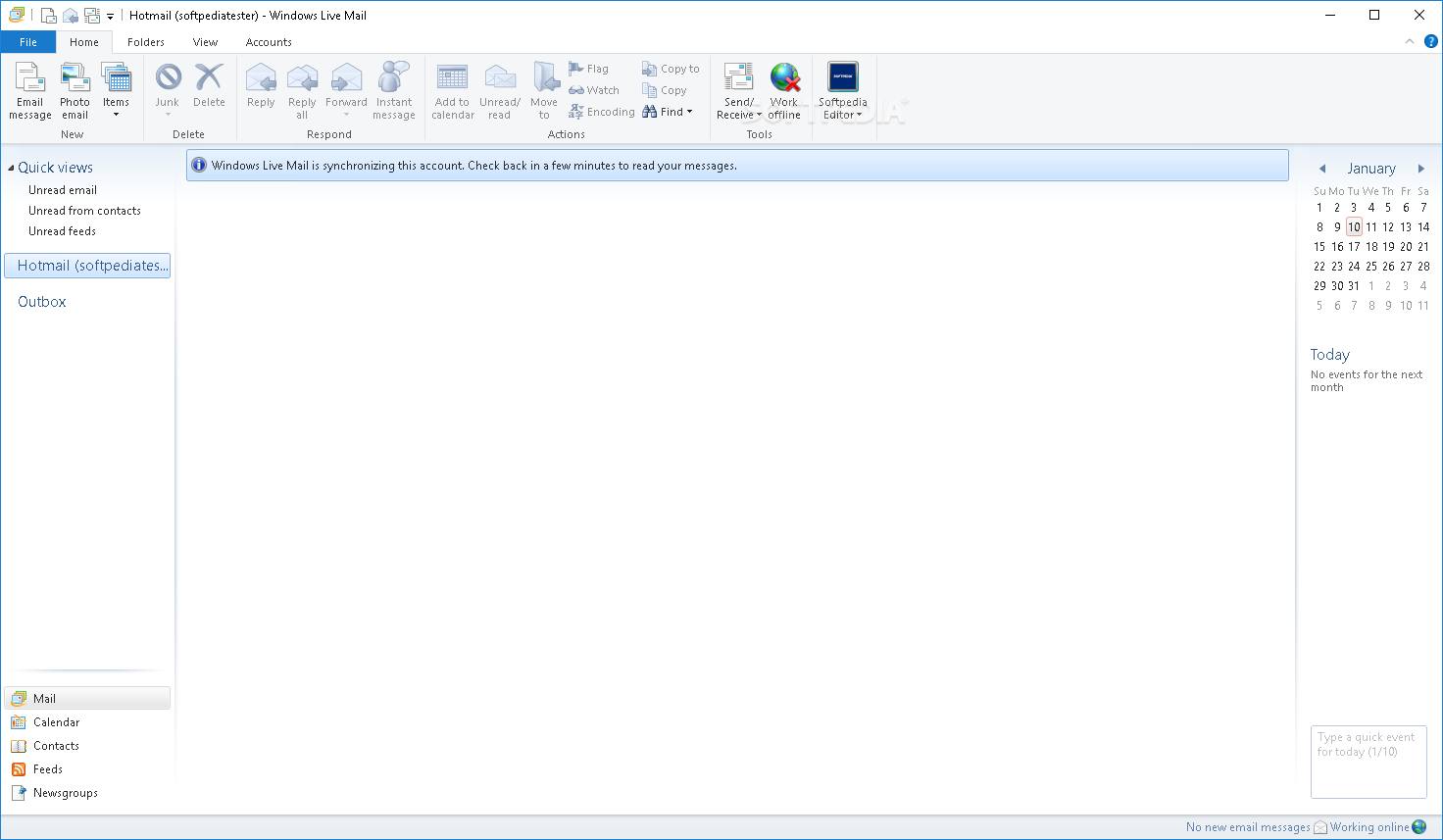Open the Accounts tab
Image resolution: width=1443 pixels, height=840 pixels.
coord(269,42)
